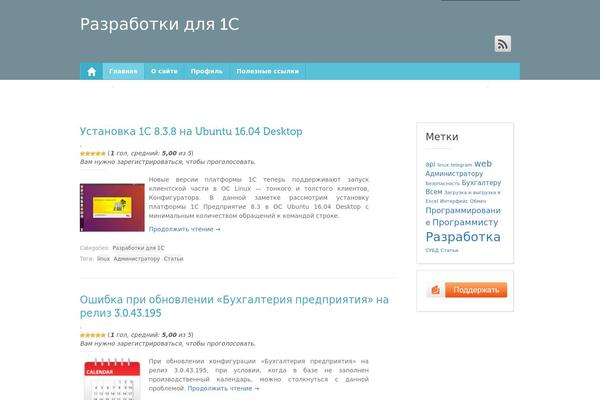Open article Установка 1С 8.3.8 на Ubuntu

pos(191,131)
